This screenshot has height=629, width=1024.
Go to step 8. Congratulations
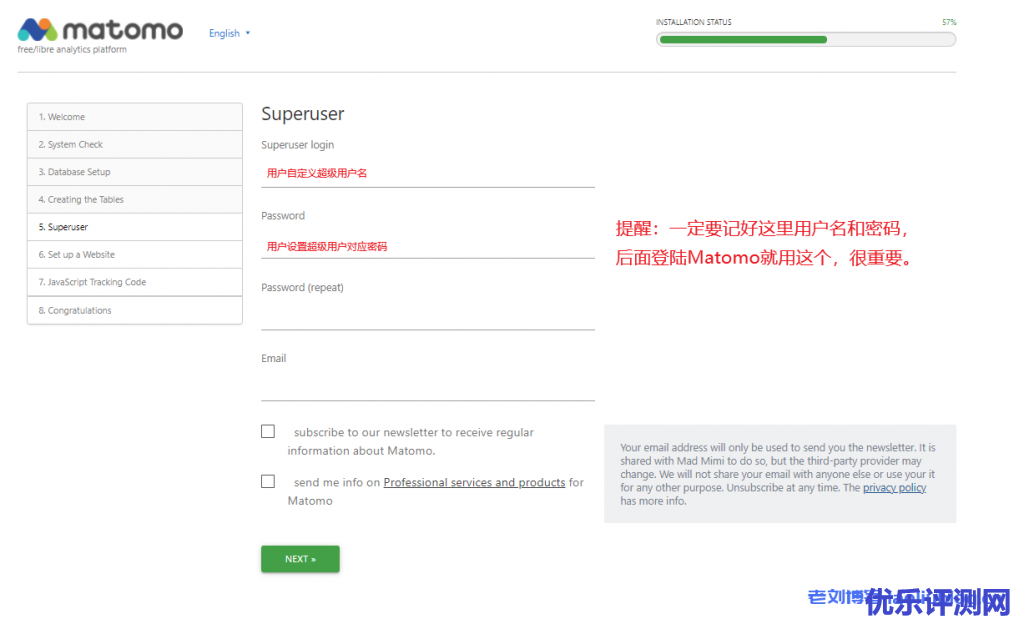click(x=135, y=310)
